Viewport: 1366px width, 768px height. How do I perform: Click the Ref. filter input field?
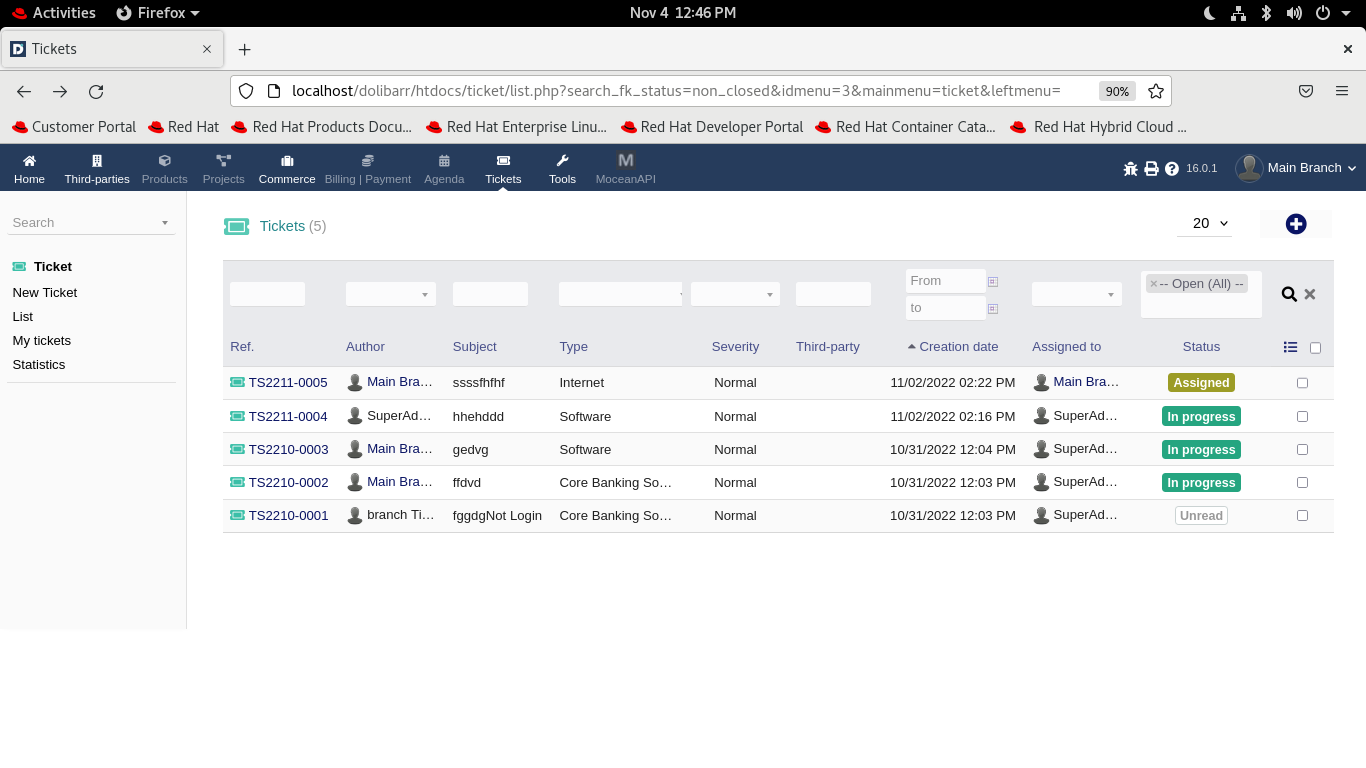click(x=267, y=294)
